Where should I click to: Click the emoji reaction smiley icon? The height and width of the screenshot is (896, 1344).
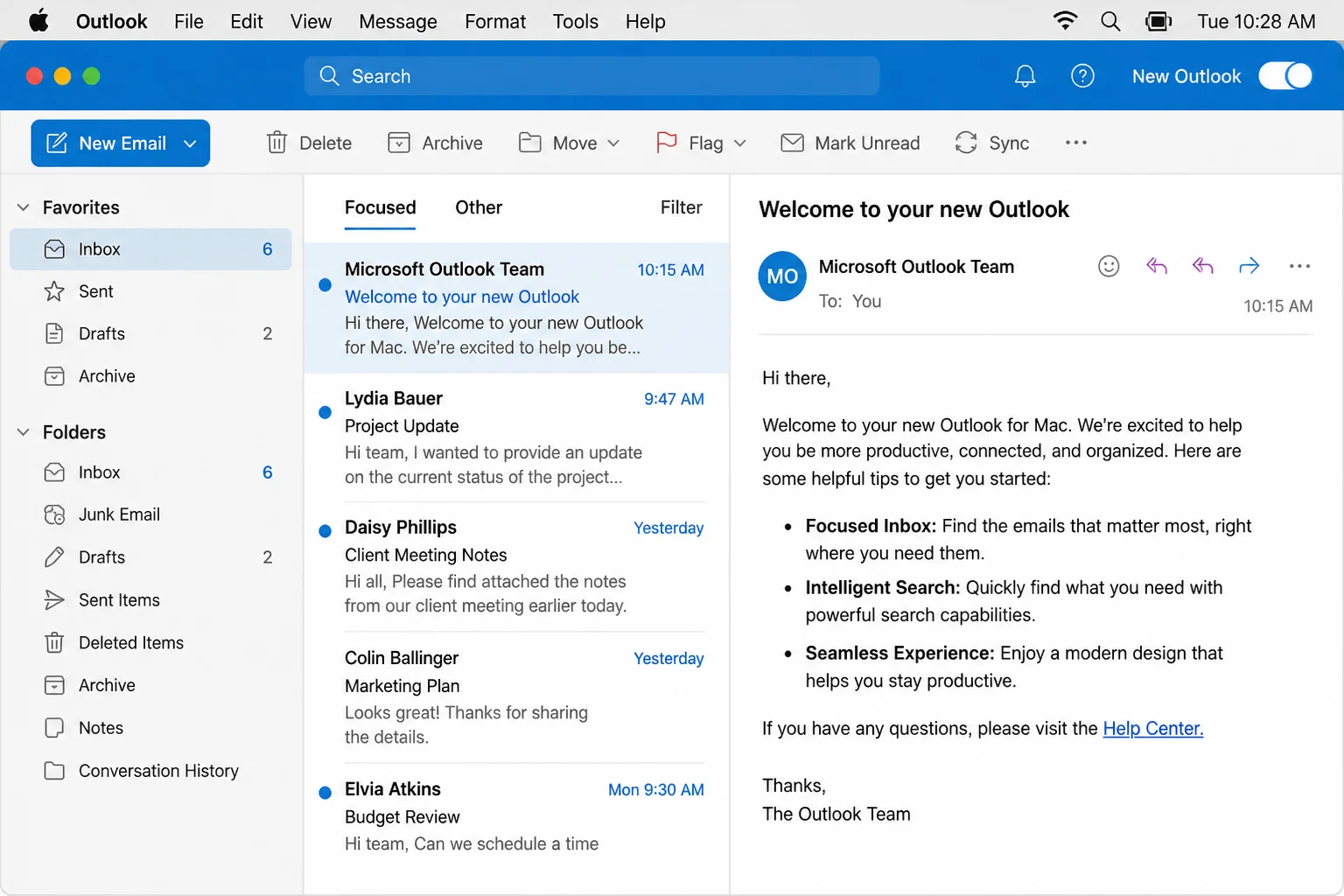(1109, 266)
